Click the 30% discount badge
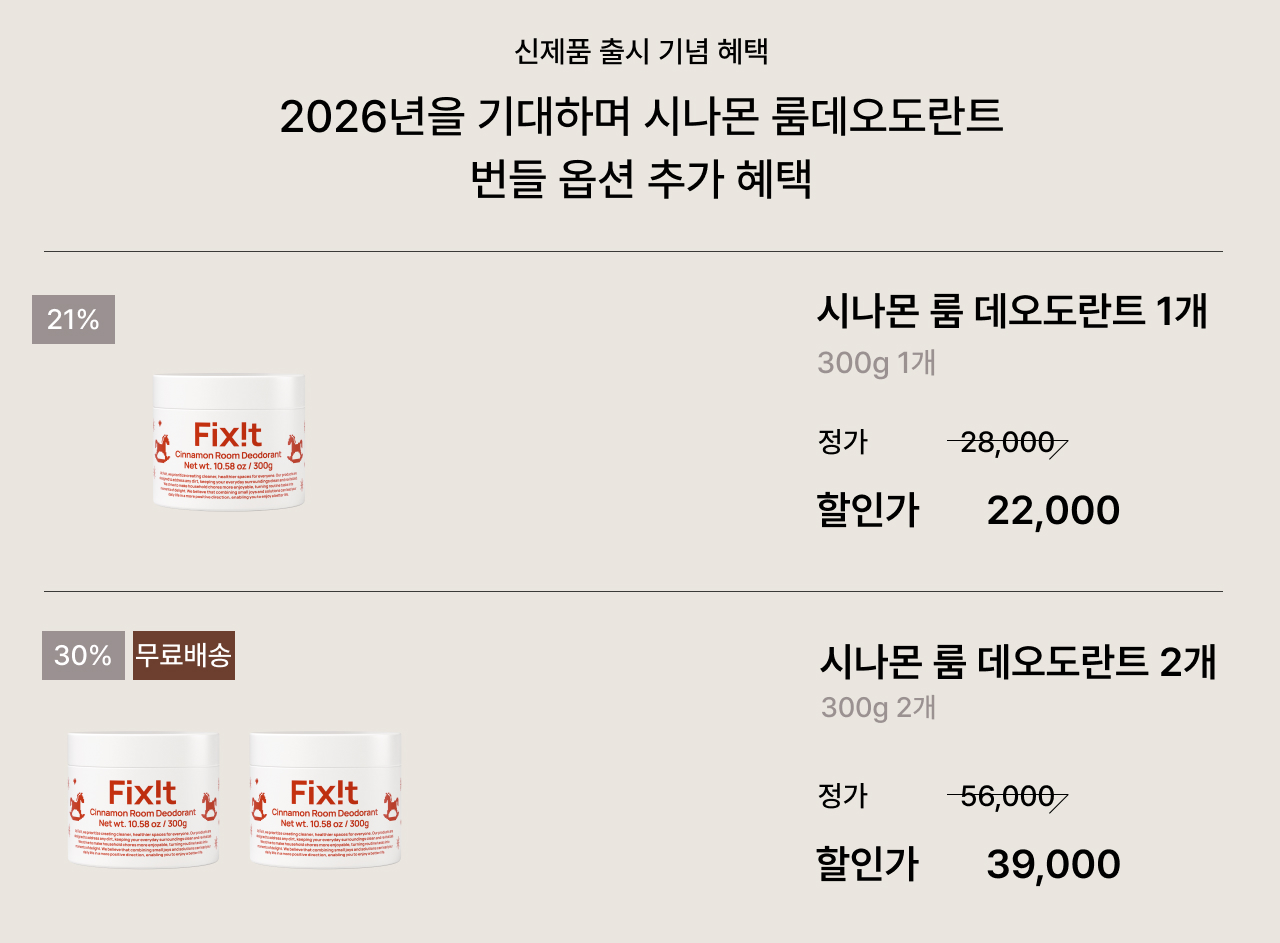Image resolution: width=1280 pixels, height=943 pixels. (x=83, y=656)
